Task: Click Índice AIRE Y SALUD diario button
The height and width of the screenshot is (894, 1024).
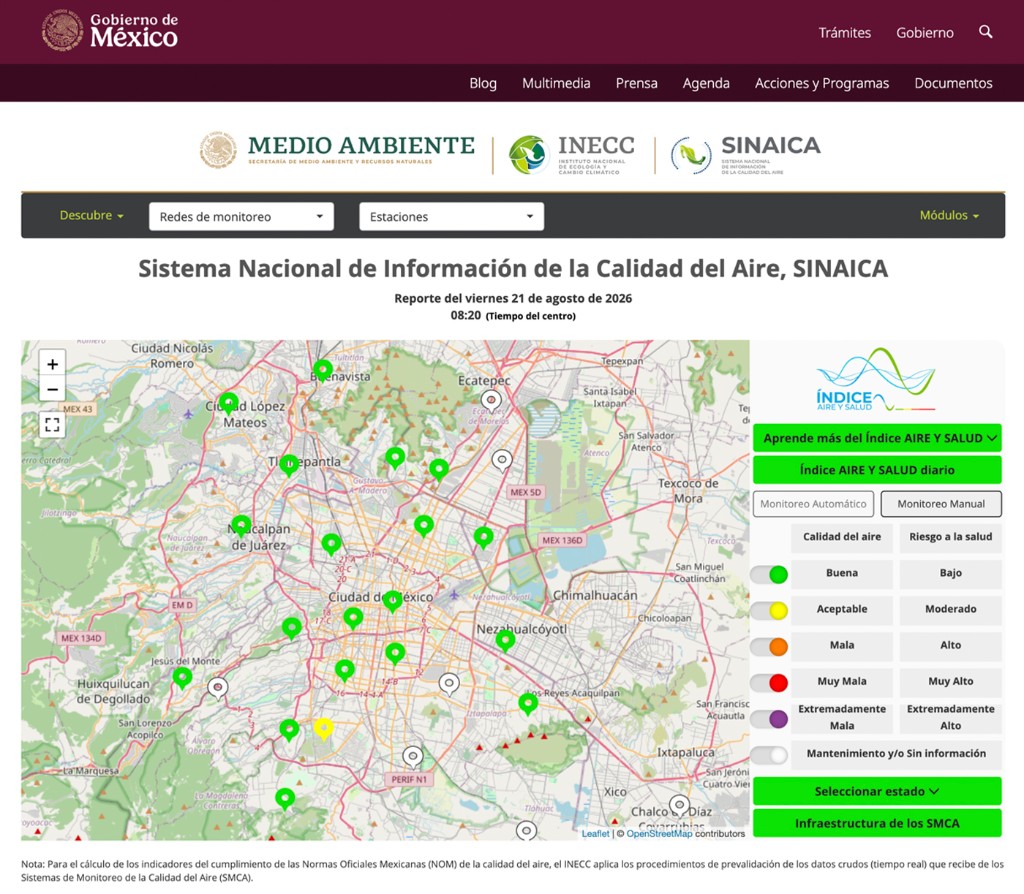Action: [877, 470]
